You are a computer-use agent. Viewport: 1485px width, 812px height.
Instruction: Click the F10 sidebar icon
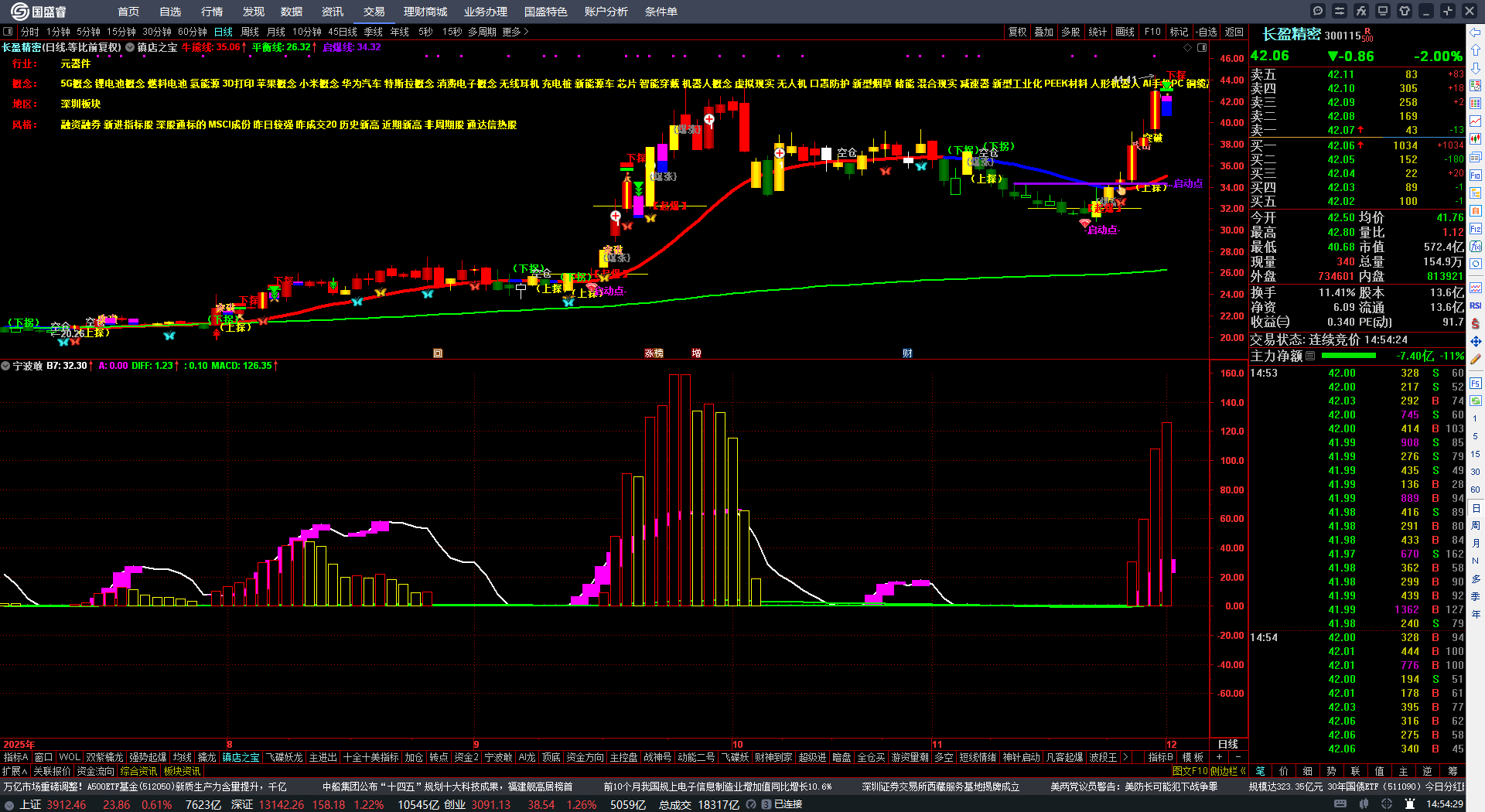click(x=1476, y=175)
